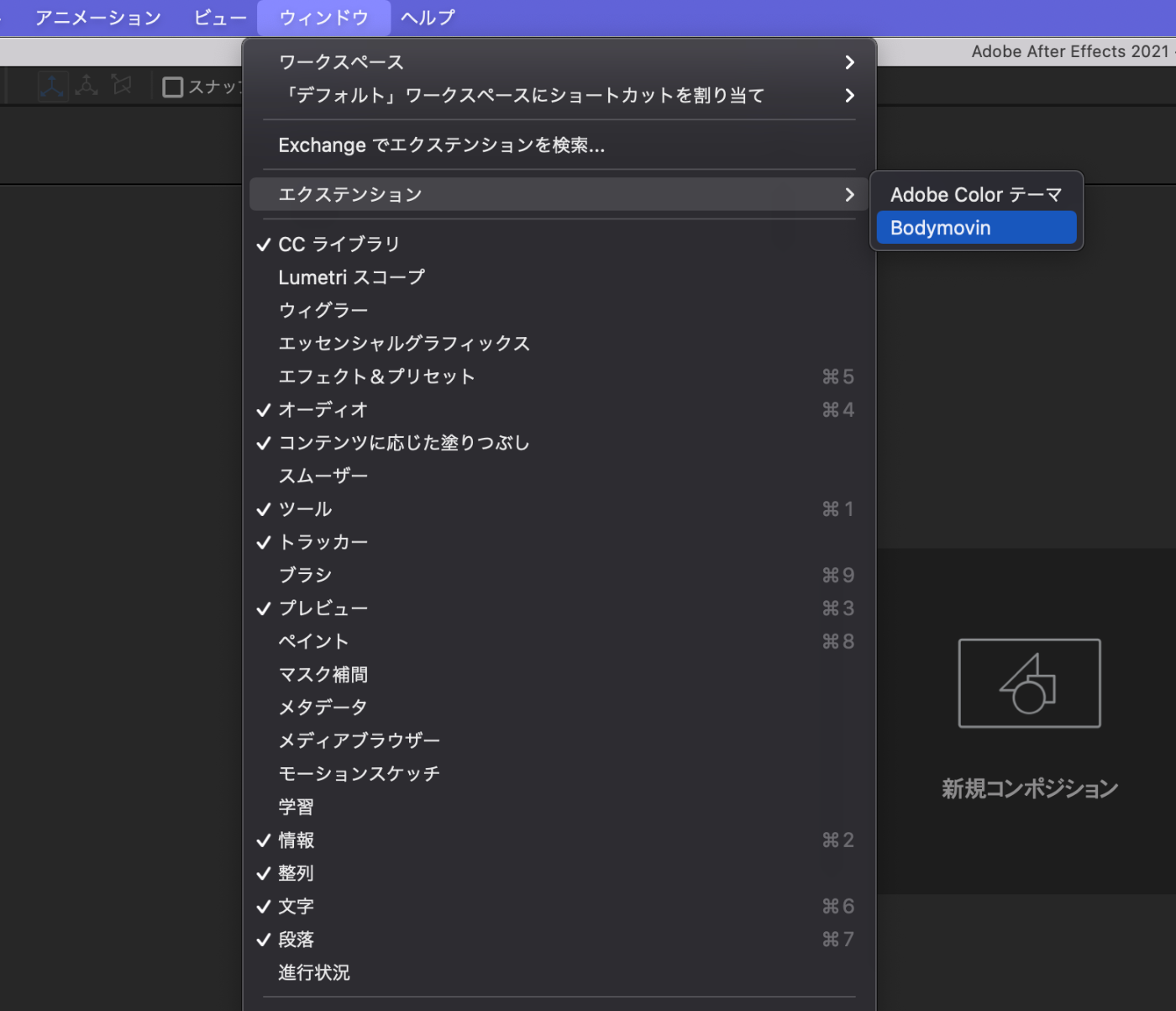This screenshot has height=1011, width=1176.
Task: Open モーションスケッチ panel
Action: tap(559, 774)
